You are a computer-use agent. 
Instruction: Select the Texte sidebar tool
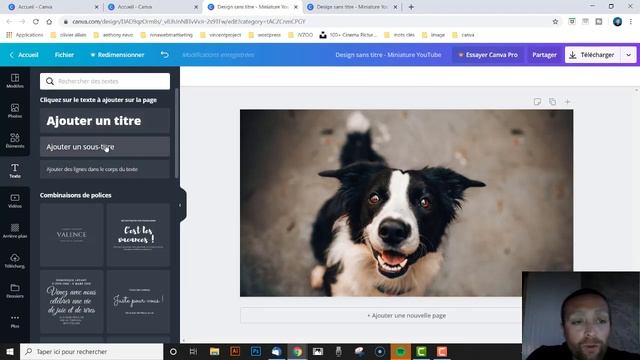pos(15,171)
